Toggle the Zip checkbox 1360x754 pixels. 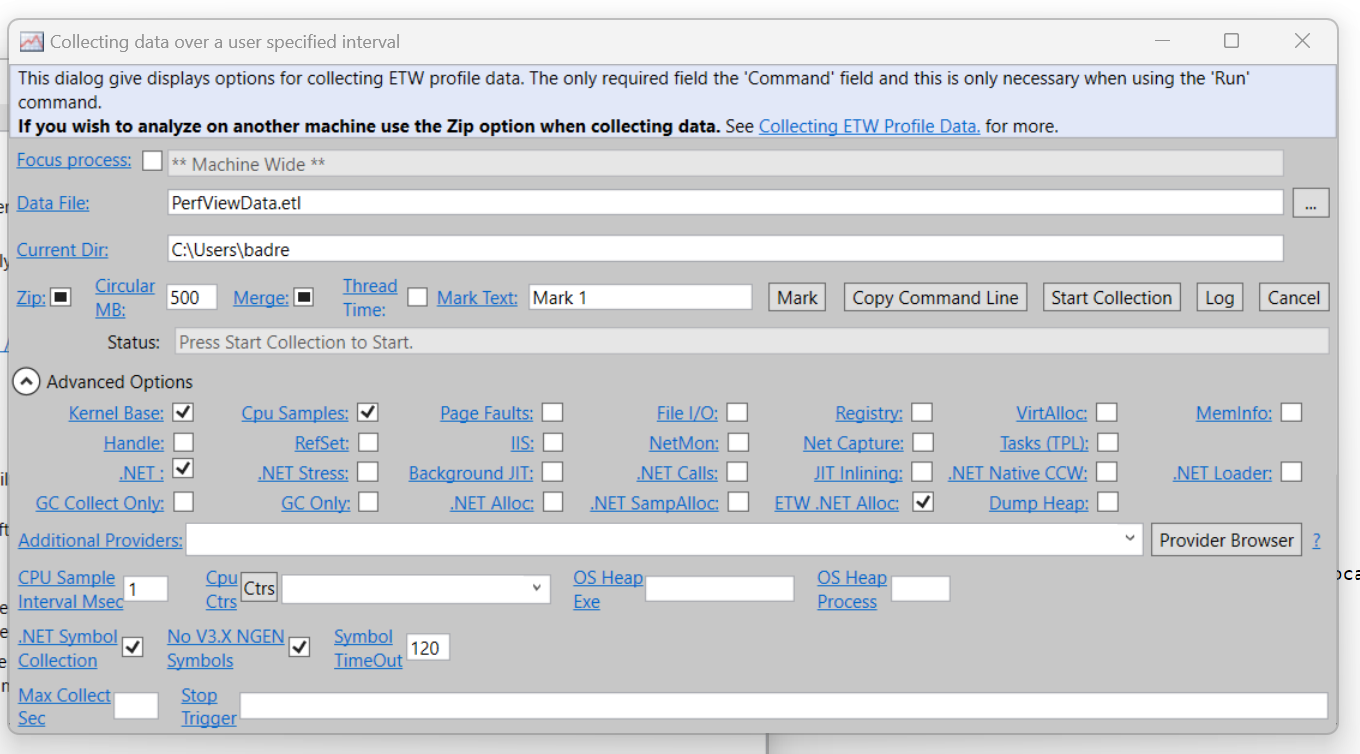[x=61, y=297]
